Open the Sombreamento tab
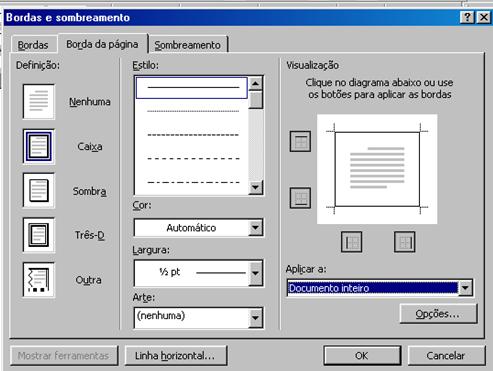The width and height of the screenshot is (493, 371). [x=188, y=45]
